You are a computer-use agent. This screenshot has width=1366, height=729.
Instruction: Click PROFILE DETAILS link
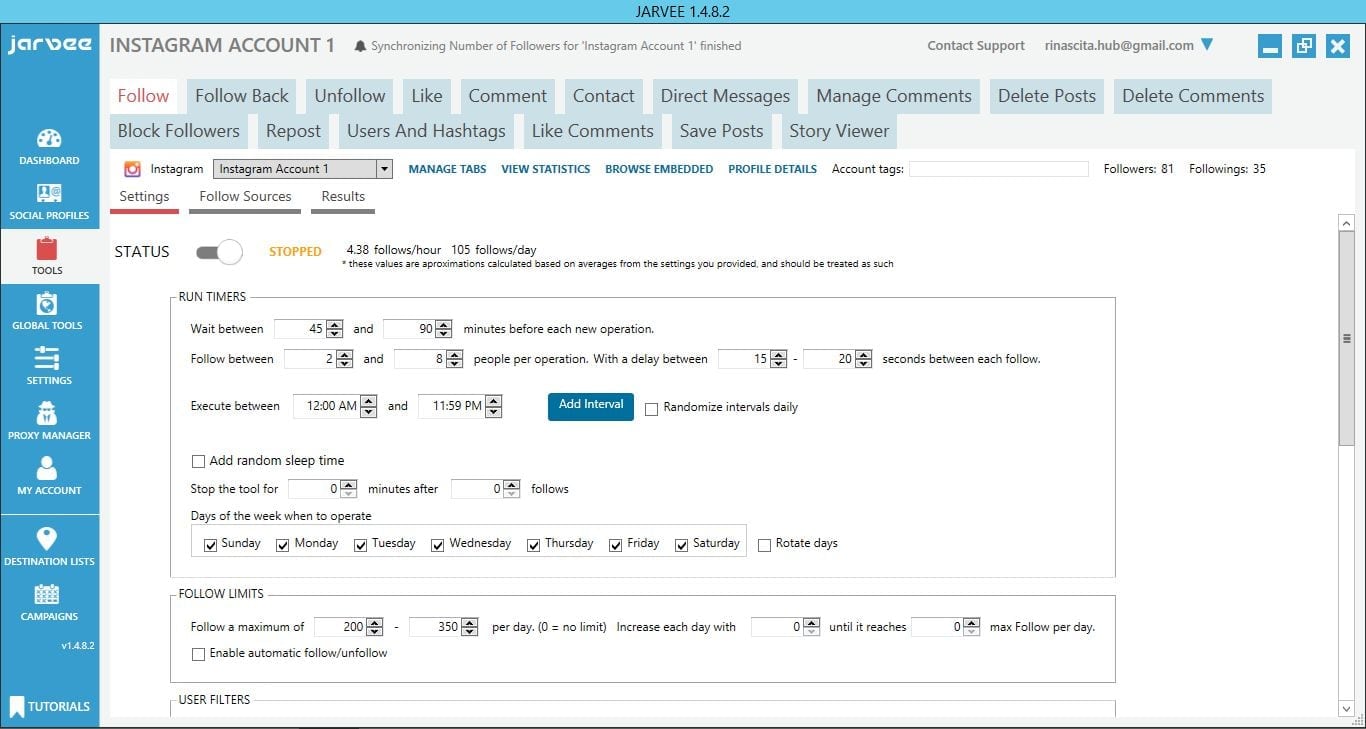coord(772,169)
